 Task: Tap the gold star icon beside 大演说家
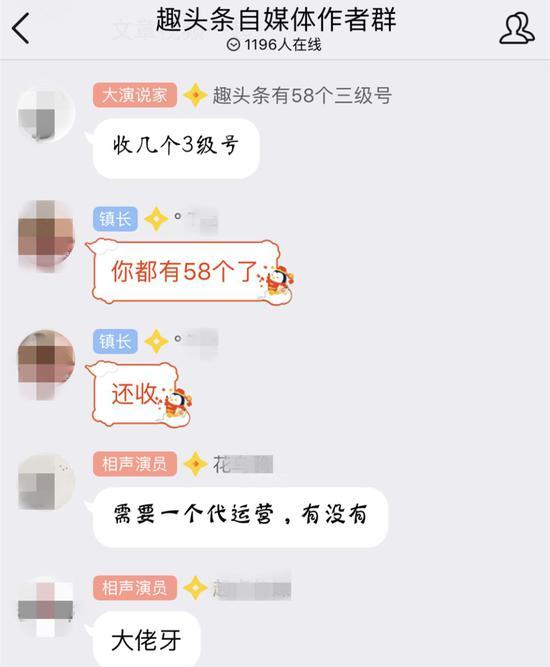pos(195,95)
